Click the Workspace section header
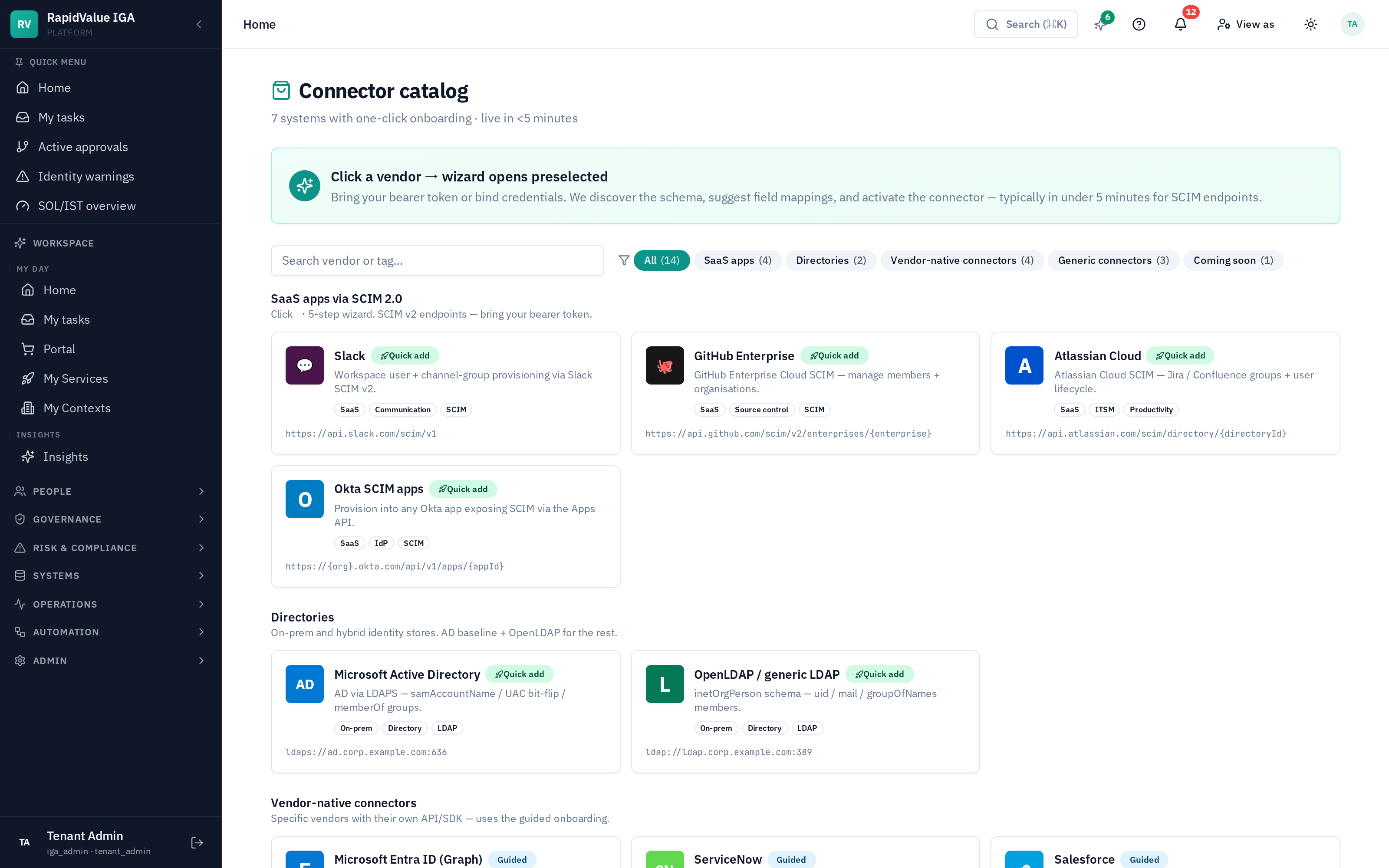The height and width of the screenshot is (868, 1389). click(63, 243)
